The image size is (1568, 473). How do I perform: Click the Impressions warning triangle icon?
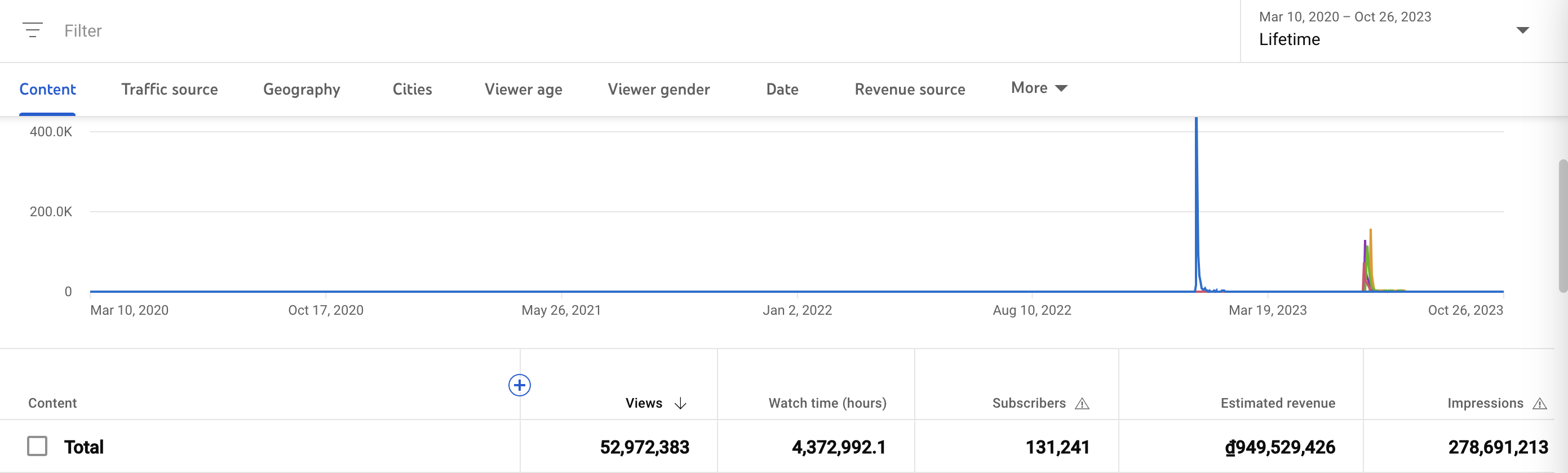[1539, 404]
